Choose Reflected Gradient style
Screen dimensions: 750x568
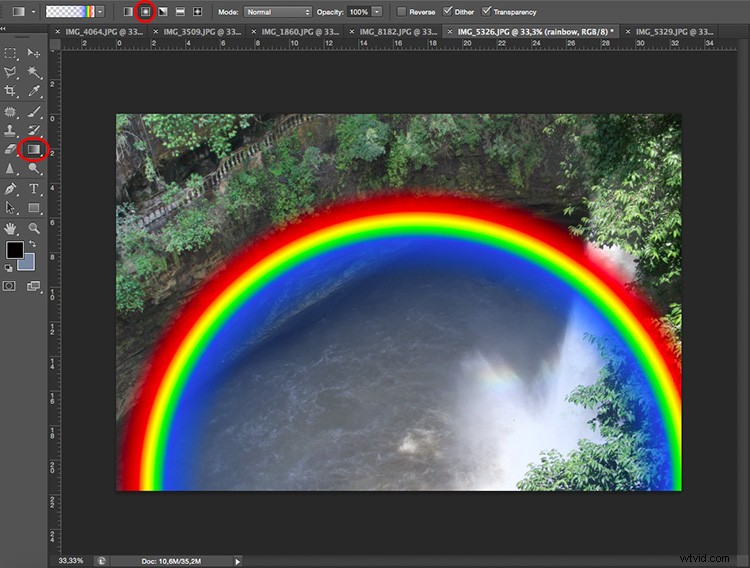(x=180, y=11)
